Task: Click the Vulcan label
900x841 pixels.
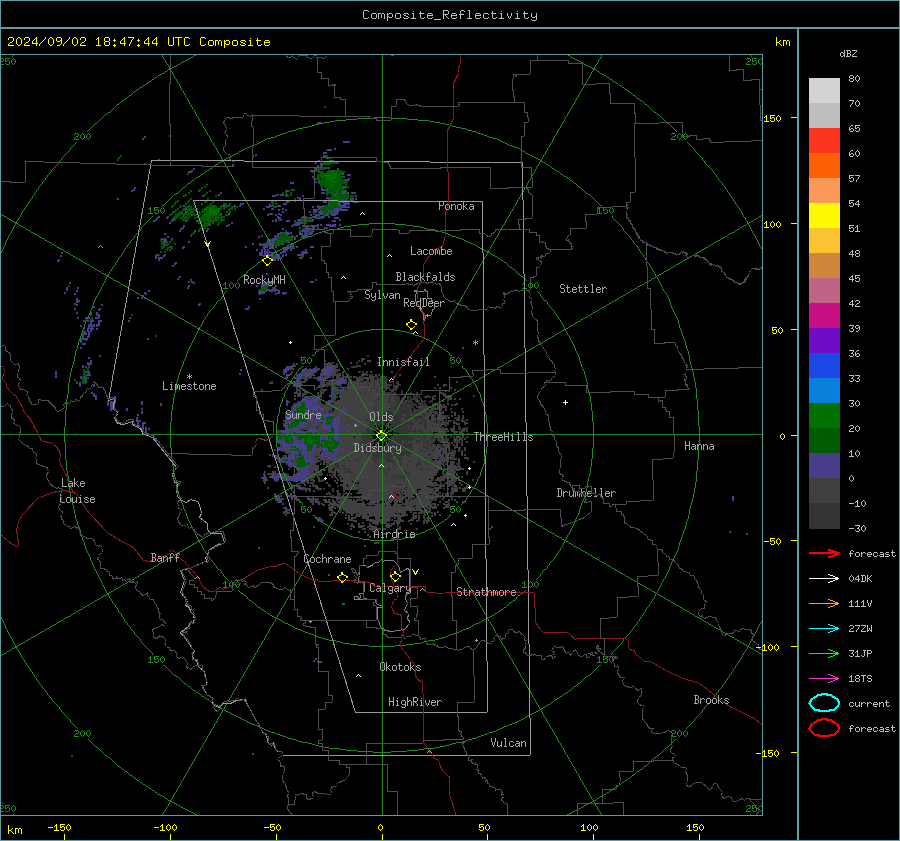Action: [x=508, y=743]
